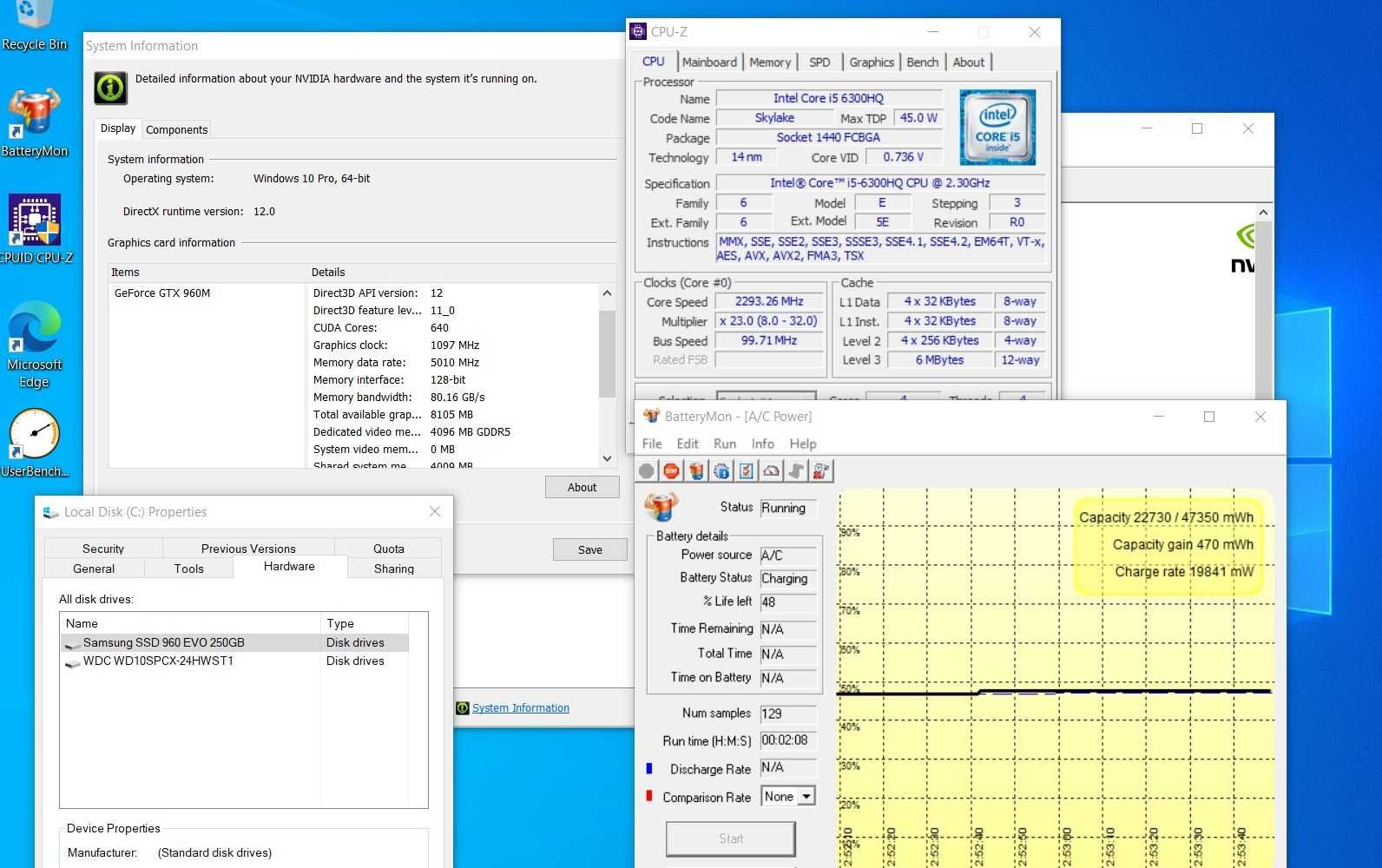Click the Save button in System Information
Image resolution: width=1382 pixels, height=868 pixels.
[590, 549]
